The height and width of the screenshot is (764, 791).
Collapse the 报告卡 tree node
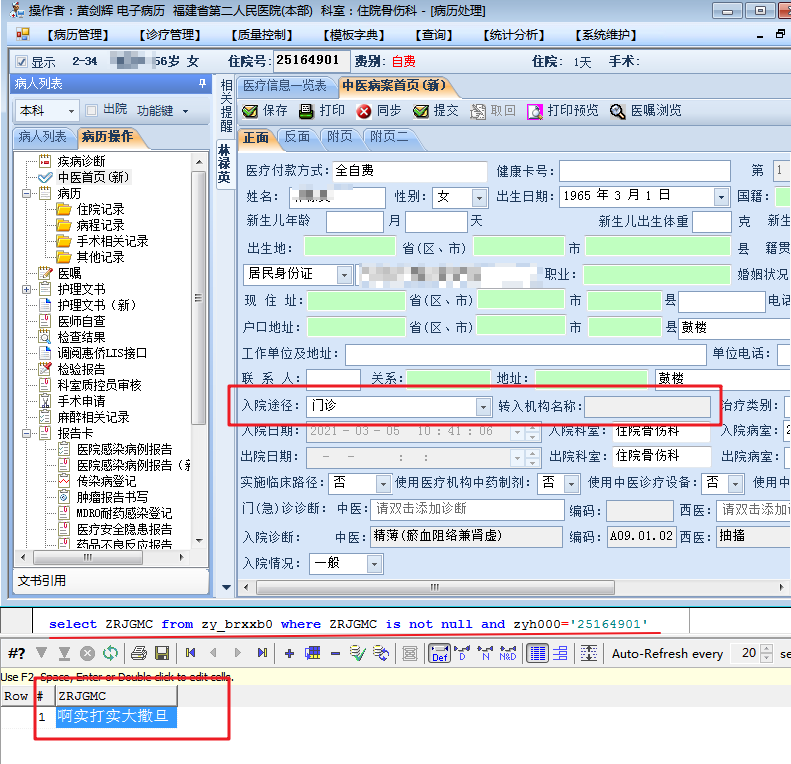pyautogui.click(x=26, y=433)
